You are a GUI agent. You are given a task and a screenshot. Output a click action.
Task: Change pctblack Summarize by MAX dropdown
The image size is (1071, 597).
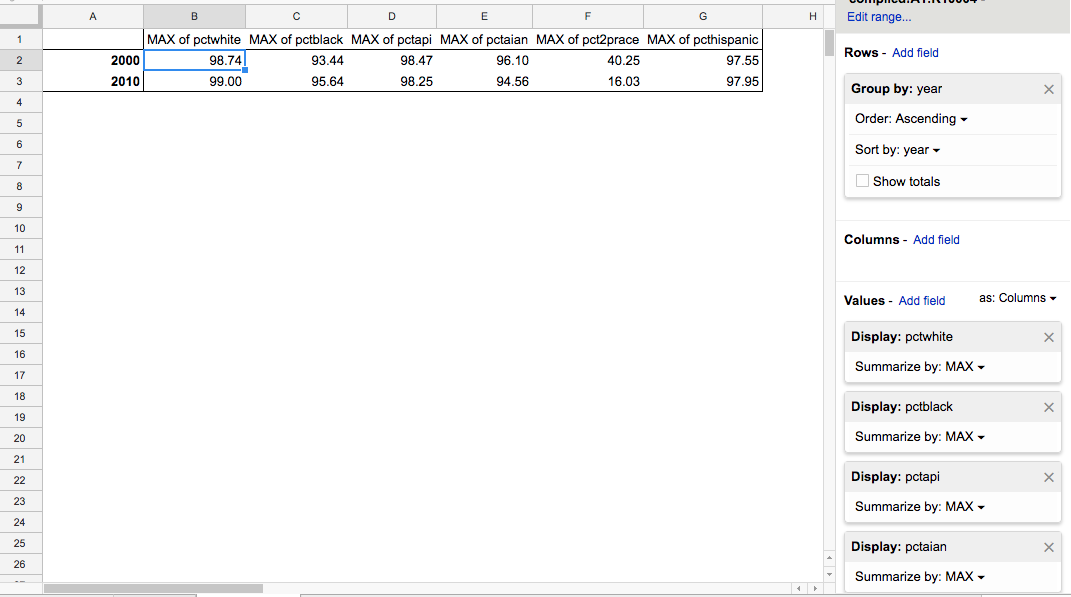pyautogui.click(x=919, y=436)
